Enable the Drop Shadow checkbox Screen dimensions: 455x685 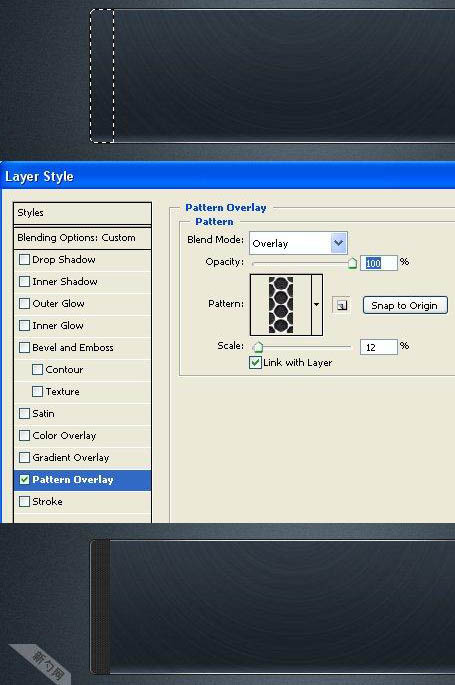[24, 259]
